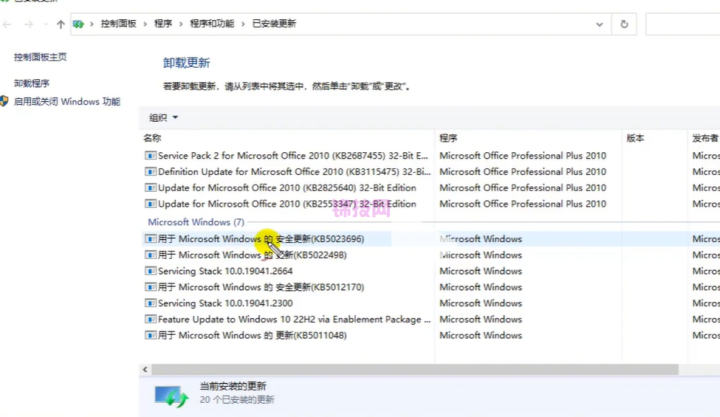Viewport: 720px width, 417px height.
Task: Click 程序 in the breadcrumb
Action: 163,23
